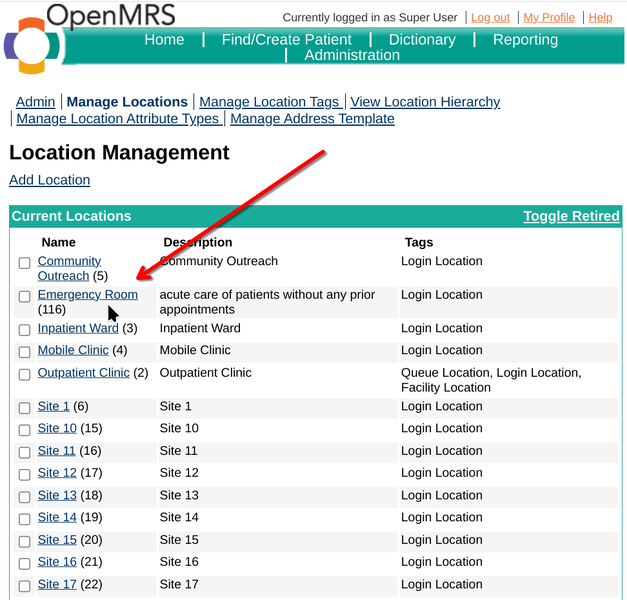Viewport: 627px width, 600px height.
Task: Open the Emergency Room location
Action: coord(87,295)
